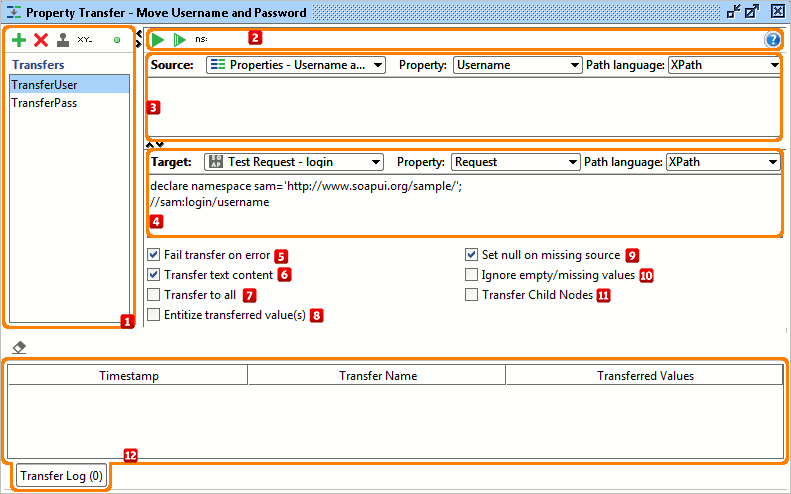Run the selected property transfer
Viewport: 791px width, 494px height.
pyautogui.click(x=158, y=40)
